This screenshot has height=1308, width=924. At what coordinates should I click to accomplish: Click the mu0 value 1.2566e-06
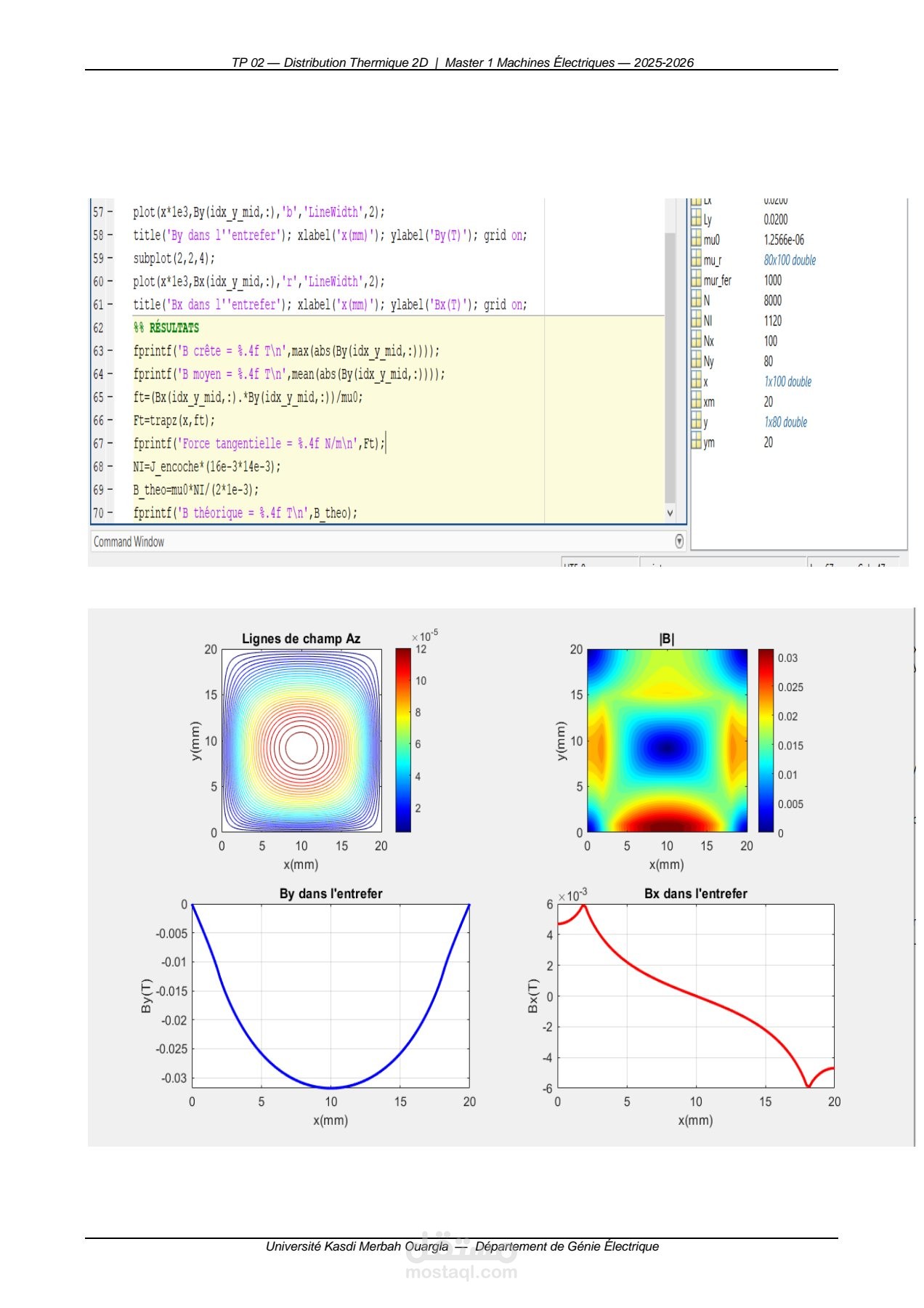click(x=784, y=240)
